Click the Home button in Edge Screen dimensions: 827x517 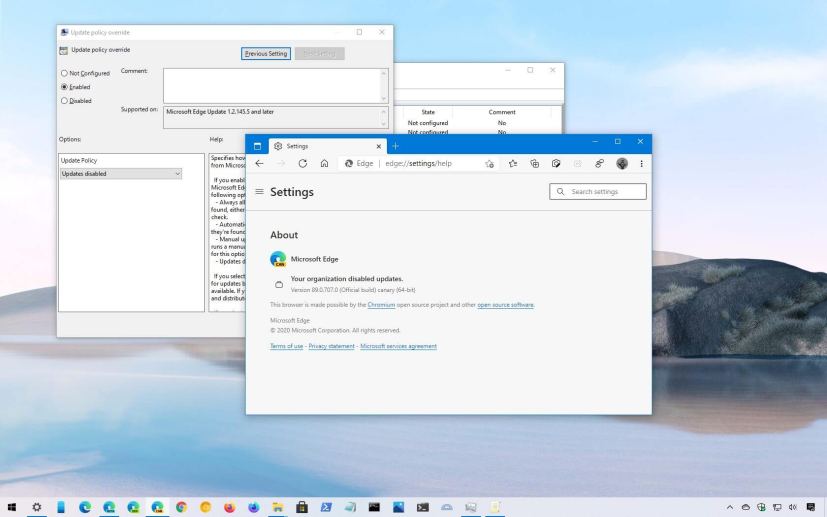[326, 164]
